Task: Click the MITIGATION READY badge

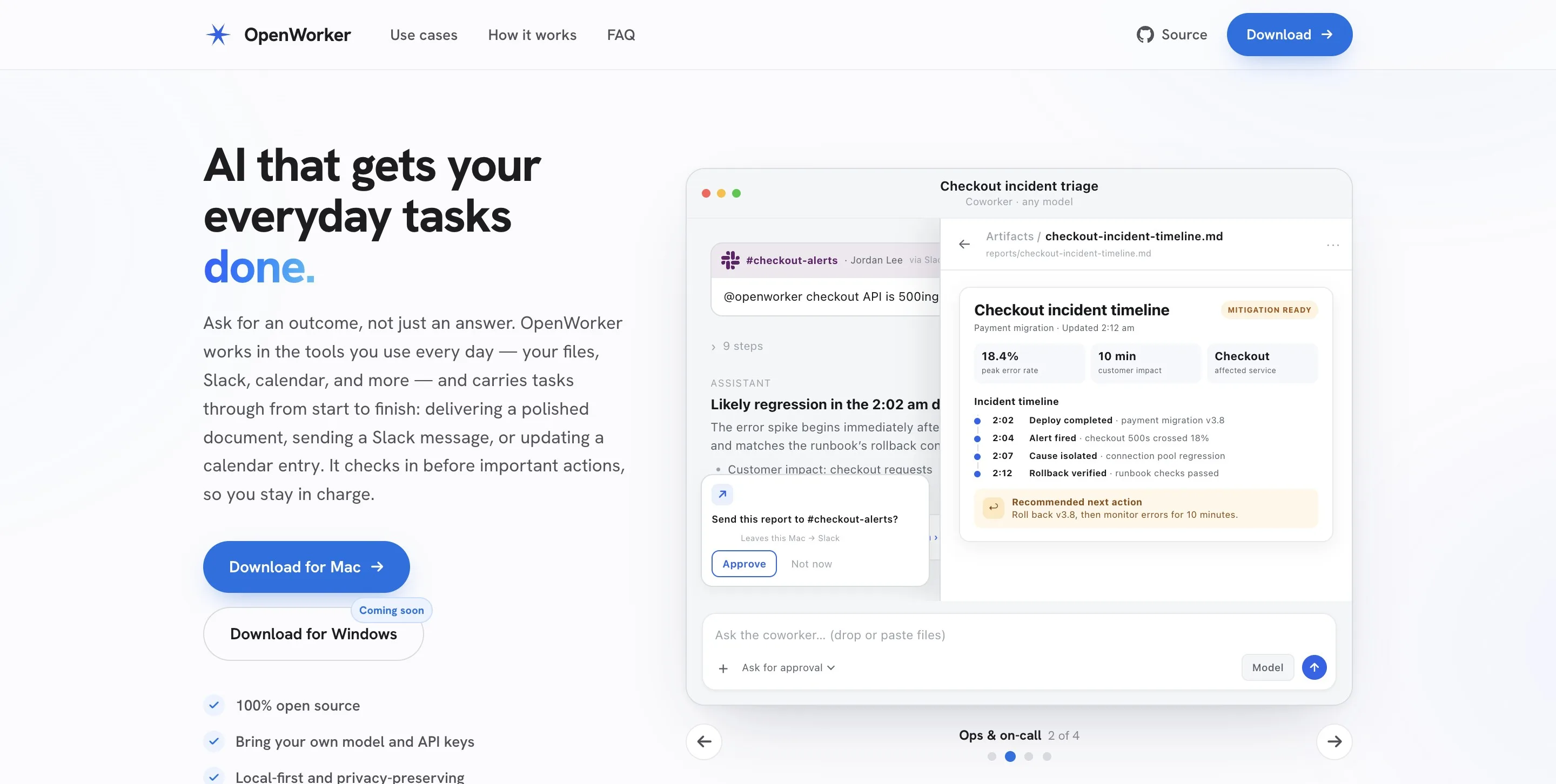Action: click(x=1269, y=309)
